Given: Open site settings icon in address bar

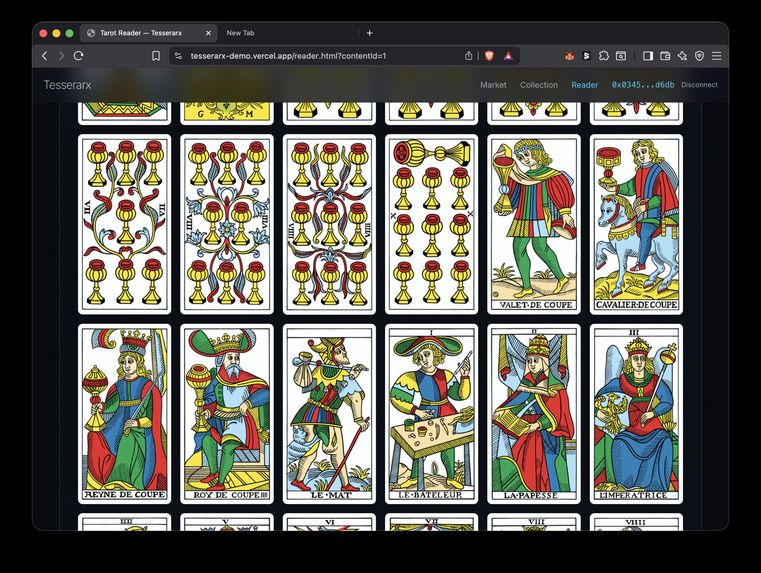Looking at the screenshot, I should click(x=179, y=56).
